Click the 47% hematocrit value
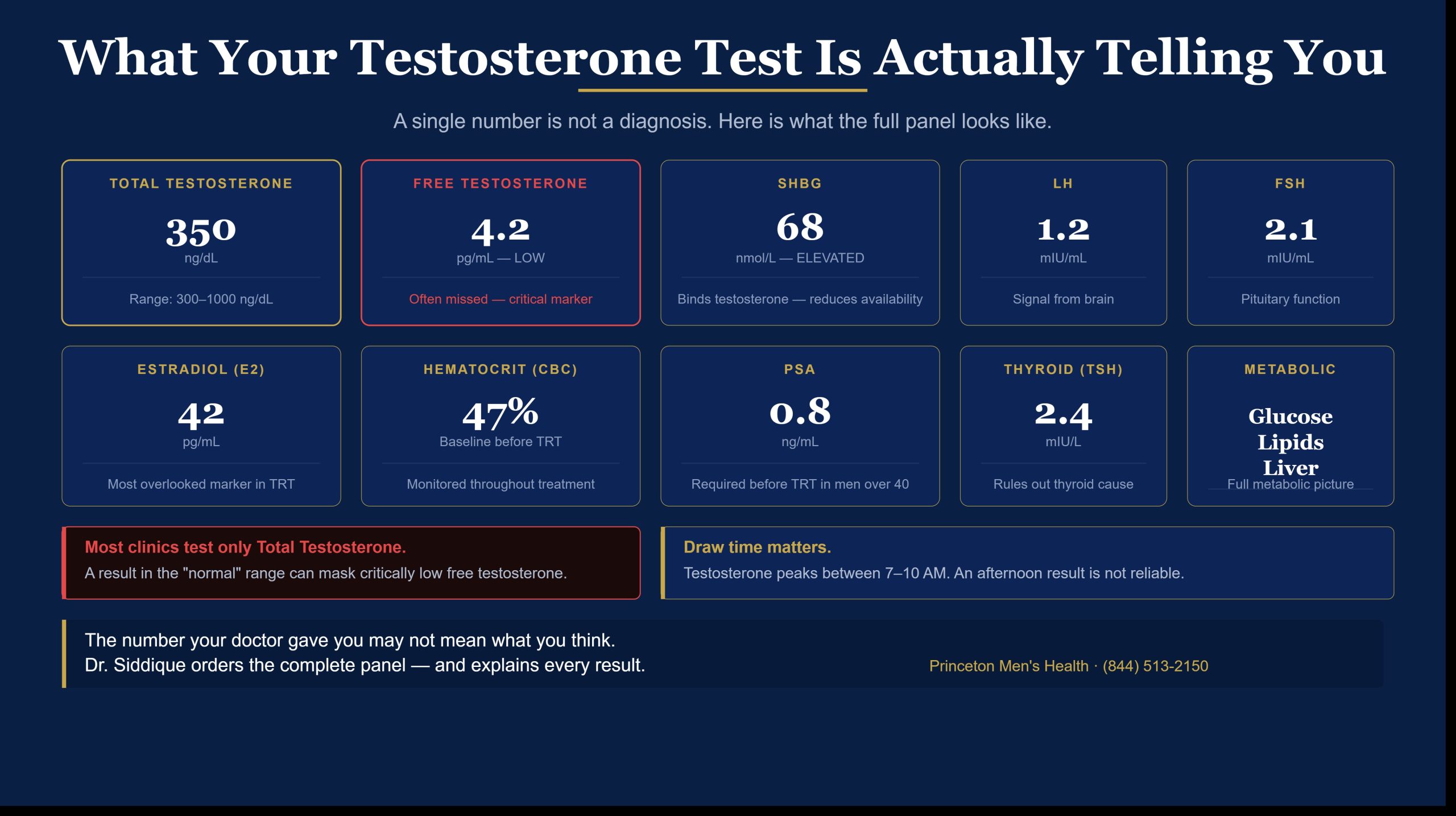Viewport: 1456px width, 816px height. [500, 413]
